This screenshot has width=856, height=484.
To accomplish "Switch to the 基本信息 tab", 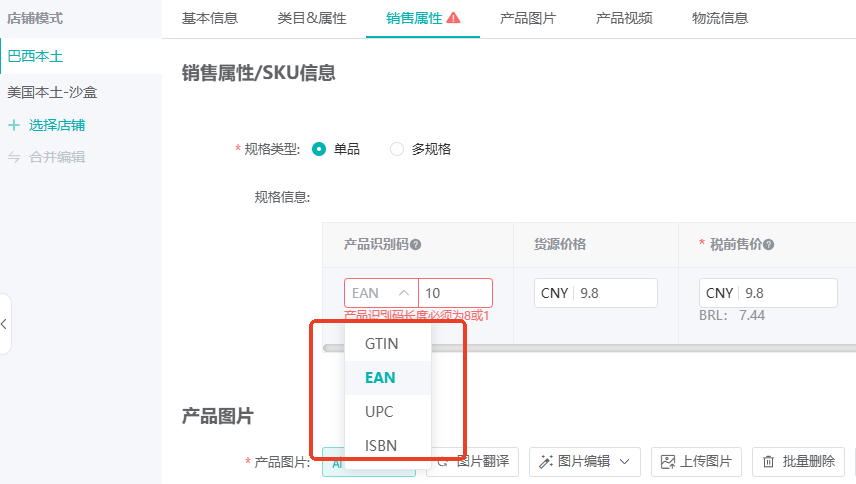I will pyautogui.click(x=210, y=18).
